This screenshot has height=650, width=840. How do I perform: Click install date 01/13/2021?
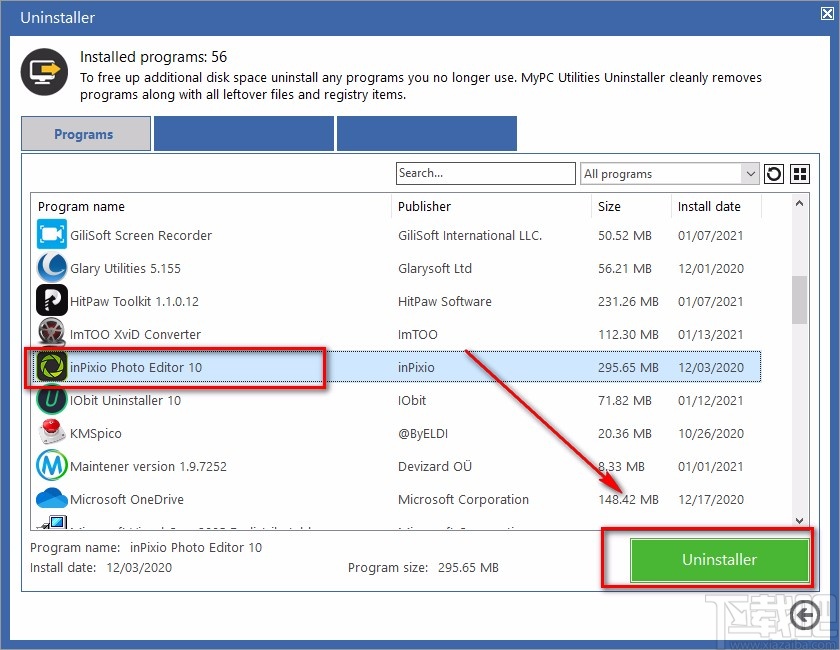pos(710,334)
